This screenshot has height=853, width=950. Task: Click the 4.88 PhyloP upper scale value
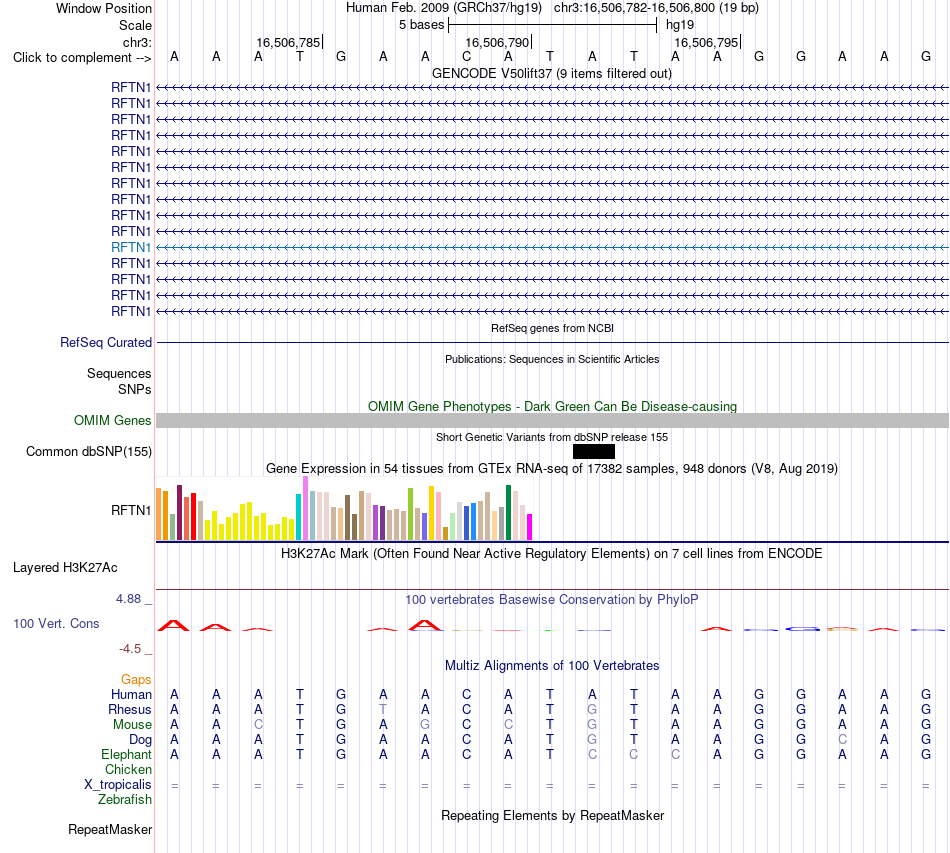128,599
